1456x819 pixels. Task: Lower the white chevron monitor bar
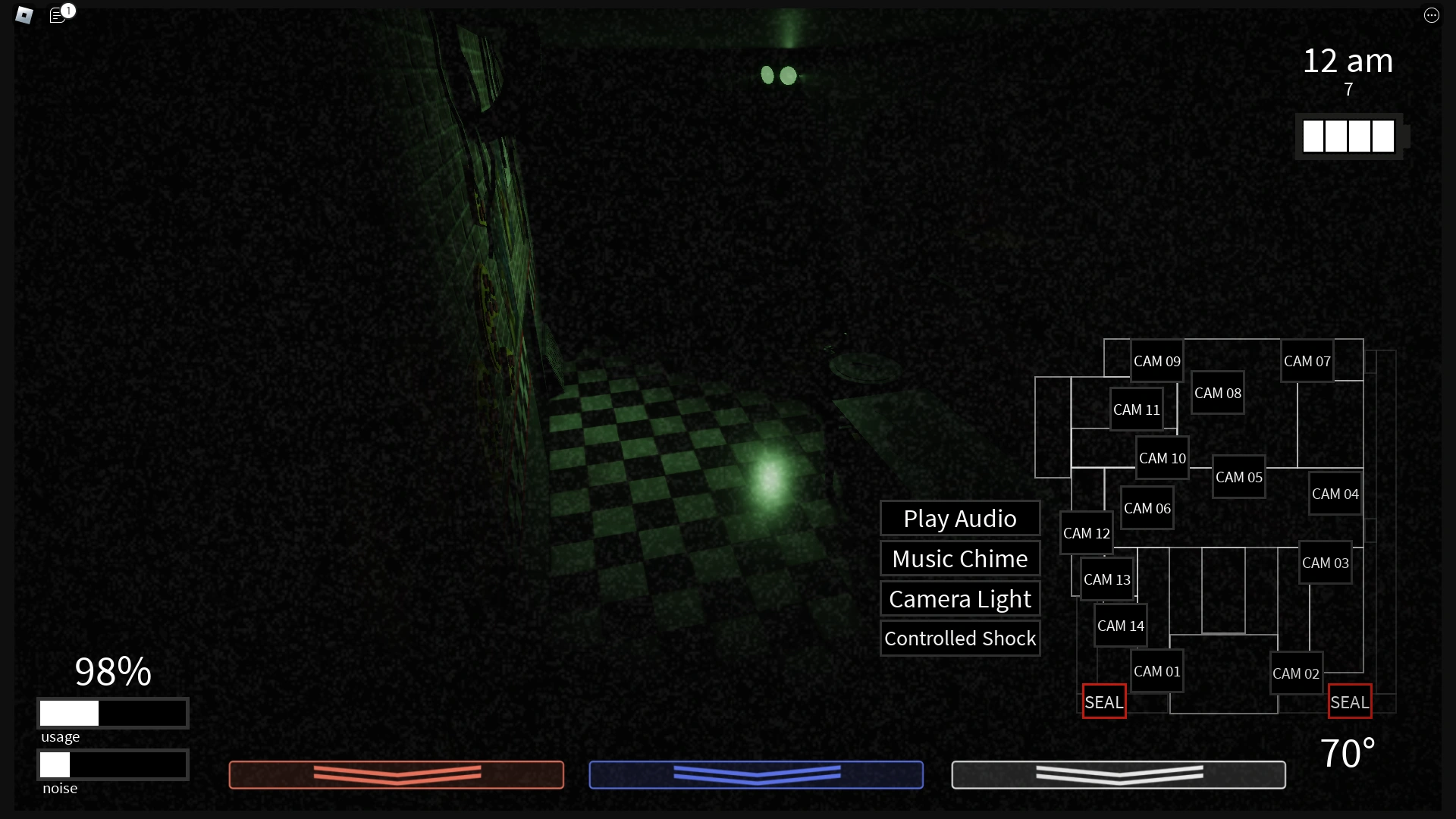pos(1119,774)
